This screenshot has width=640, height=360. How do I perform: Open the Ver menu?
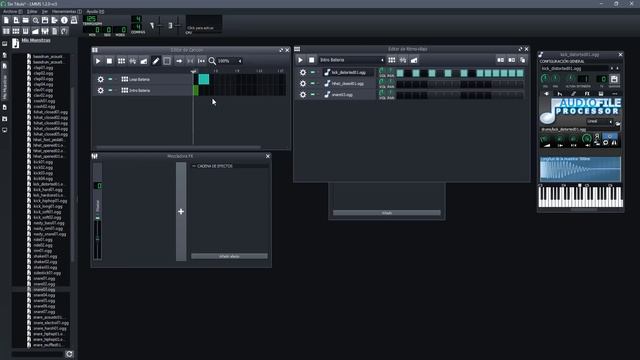click(44, 11)
